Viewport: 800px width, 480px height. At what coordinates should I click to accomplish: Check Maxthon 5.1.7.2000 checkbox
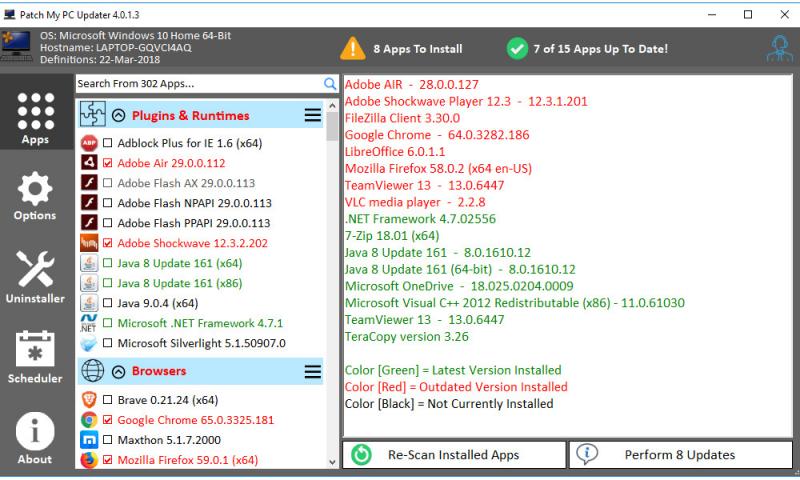(108, 440)
